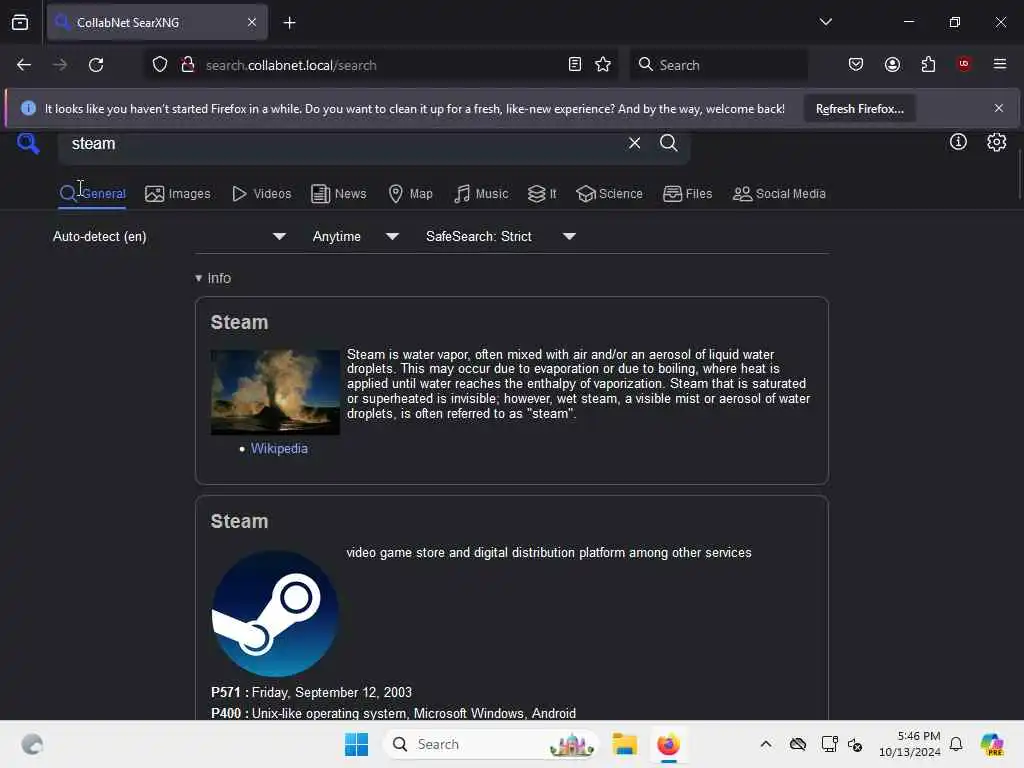Open the Anytime time range dropdown
The image size is (1024, 768).
click(355, 236)
